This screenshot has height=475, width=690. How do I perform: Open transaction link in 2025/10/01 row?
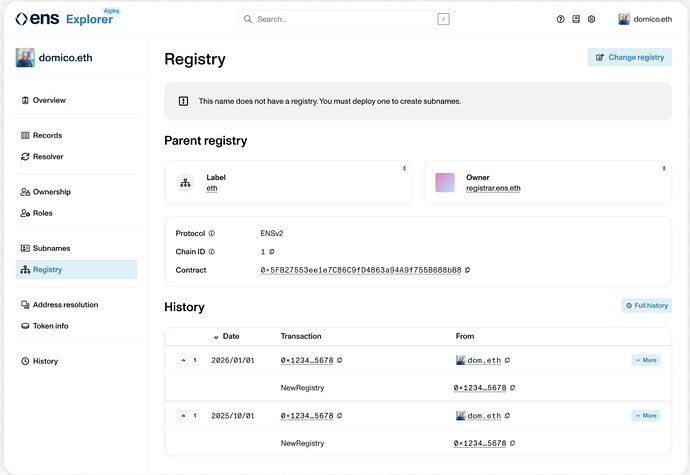[307, 416]
